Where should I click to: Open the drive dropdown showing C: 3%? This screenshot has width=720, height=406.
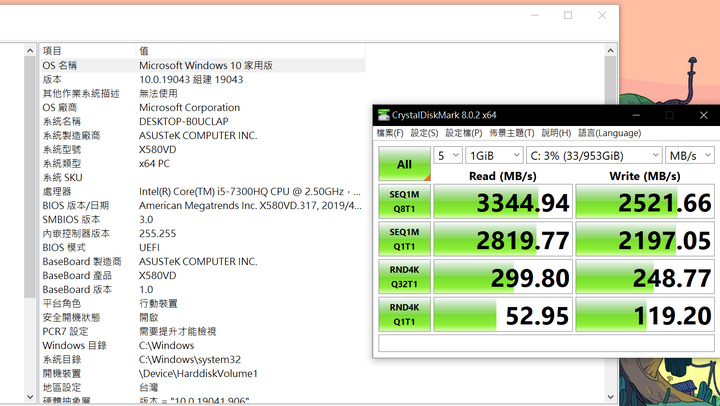594,156
